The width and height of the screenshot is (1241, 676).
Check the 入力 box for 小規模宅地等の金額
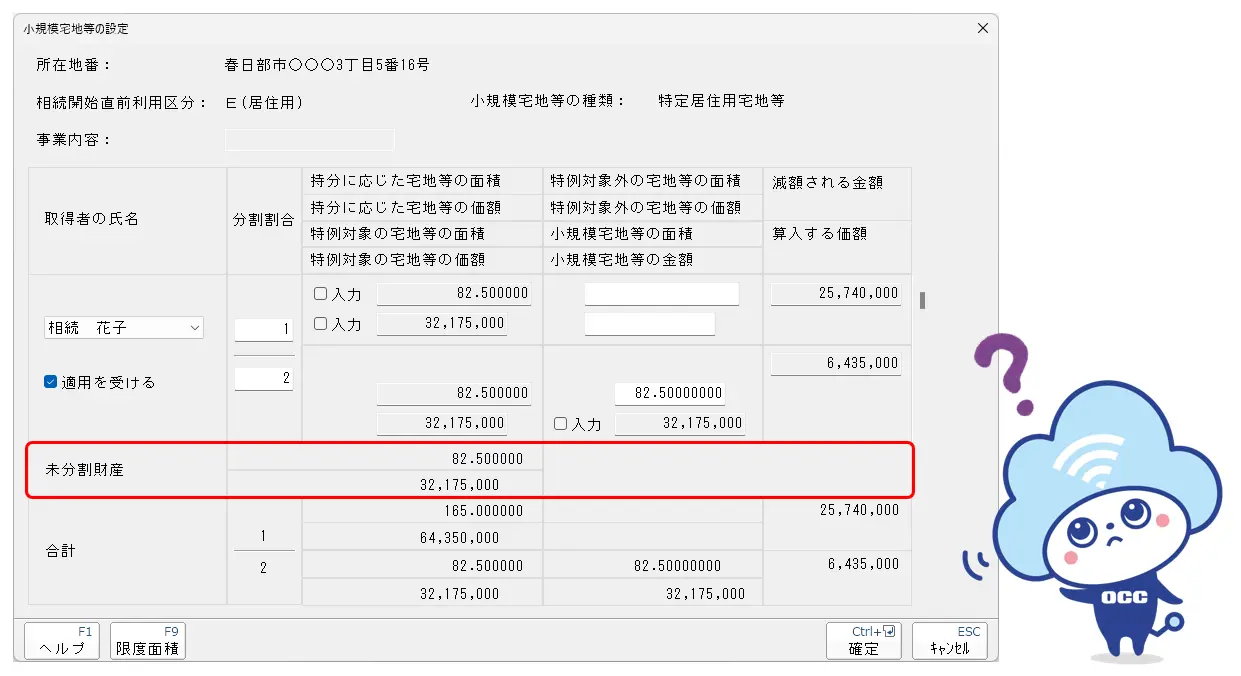(x=561, y=424)
